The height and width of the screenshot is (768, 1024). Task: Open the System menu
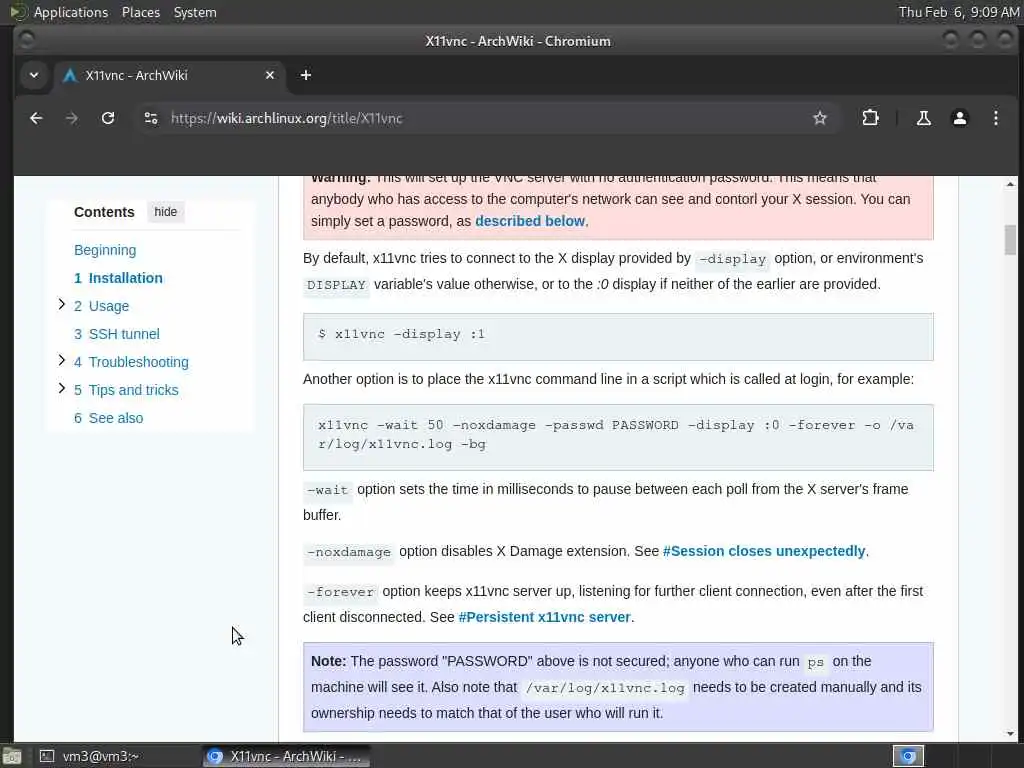(195, 12)
